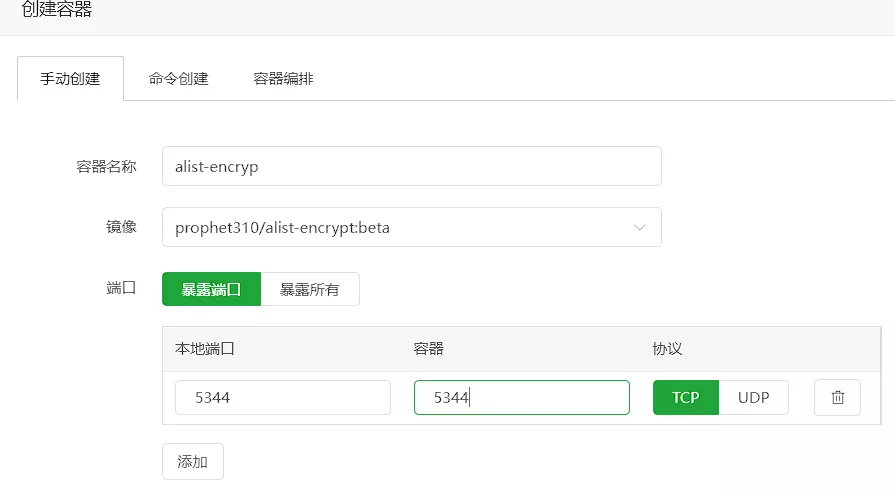The width and height of the screenshot is (895, 493).
Task: Choose the 暴露所有 option
Action: click(310, 289)
